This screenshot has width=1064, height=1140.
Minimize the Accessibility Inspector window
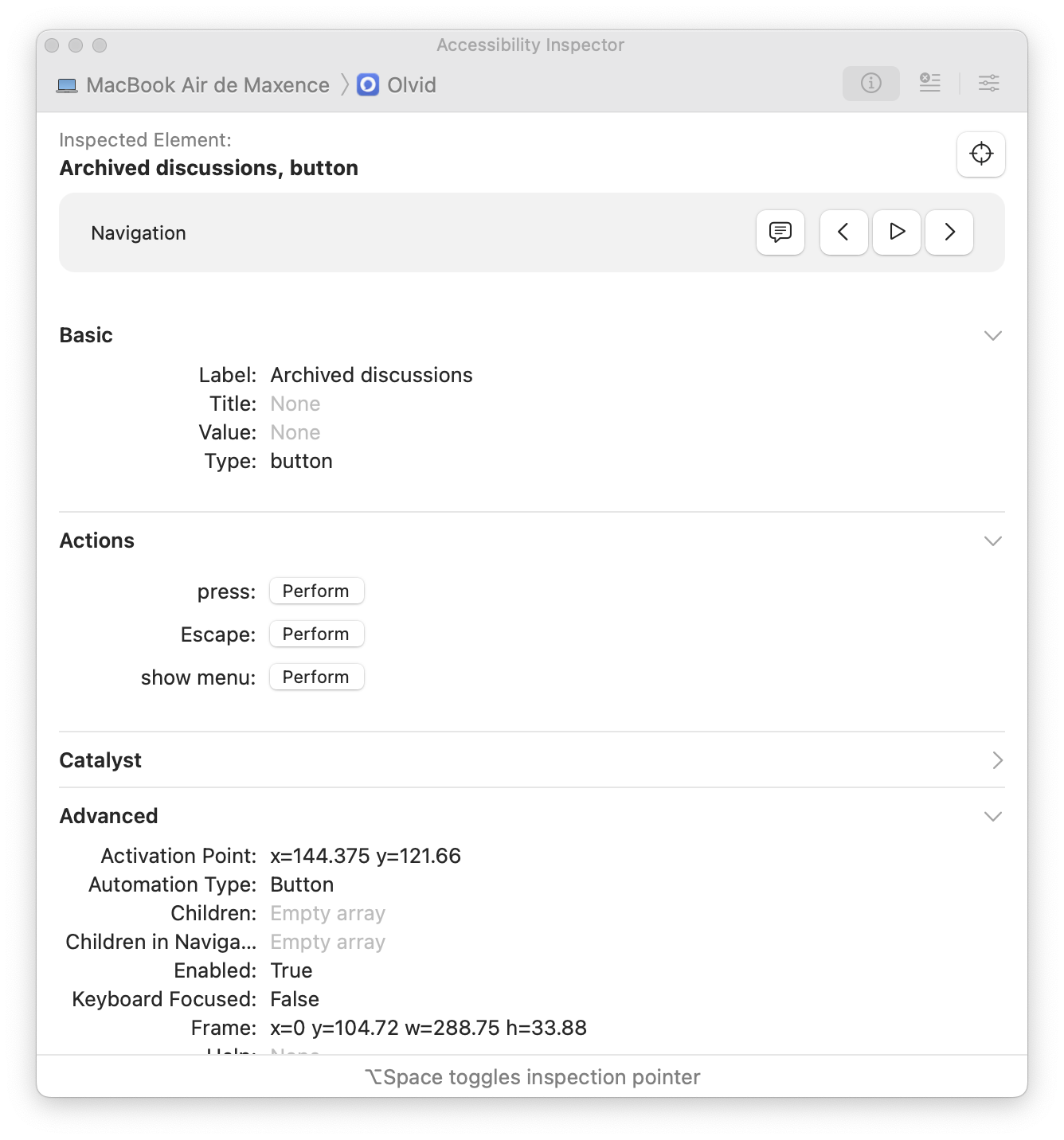[76, 45]
